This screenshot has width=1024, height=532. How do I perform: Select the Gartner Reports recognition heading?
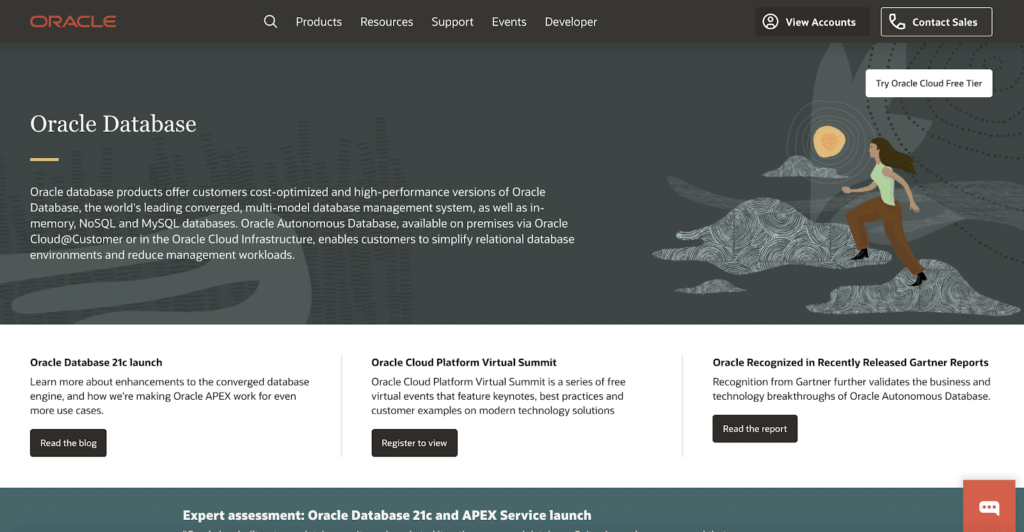click(850, 362)
